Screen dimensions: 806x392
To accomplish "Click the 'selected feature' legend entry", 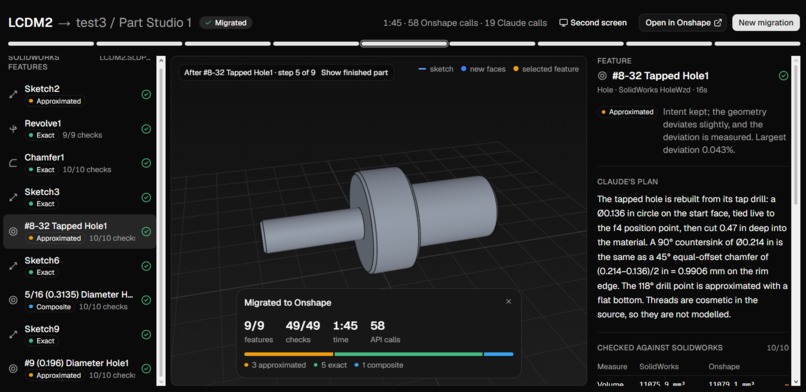I will 545,69.
